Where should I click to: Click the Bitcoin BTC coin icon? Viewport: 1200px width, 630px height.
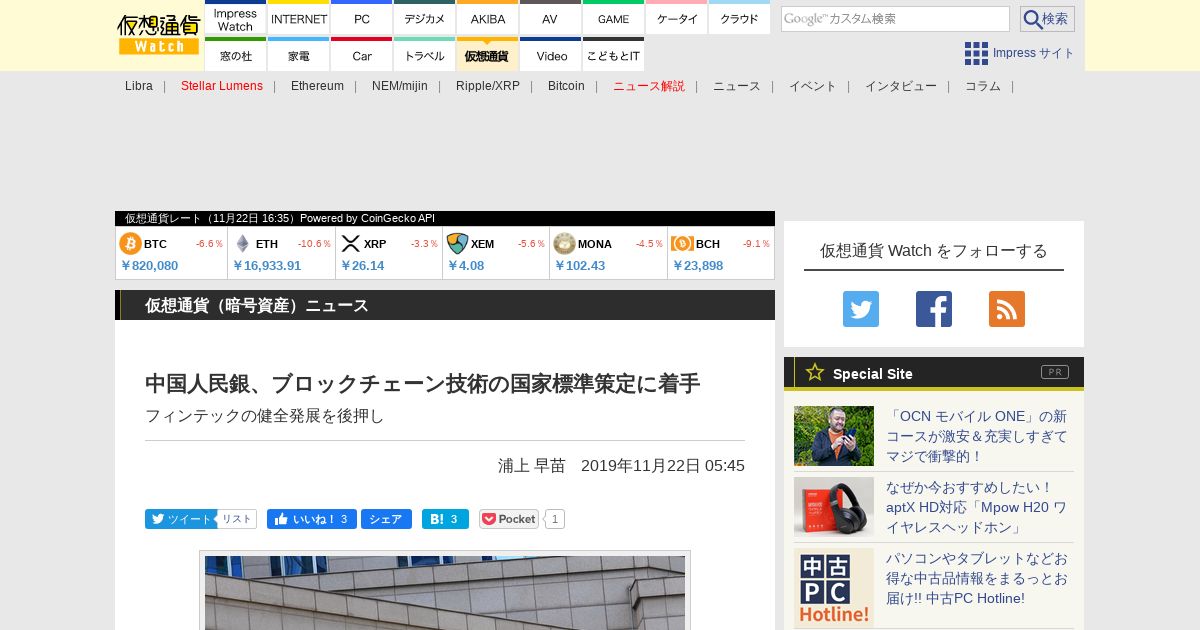click(x=130, y=244)
